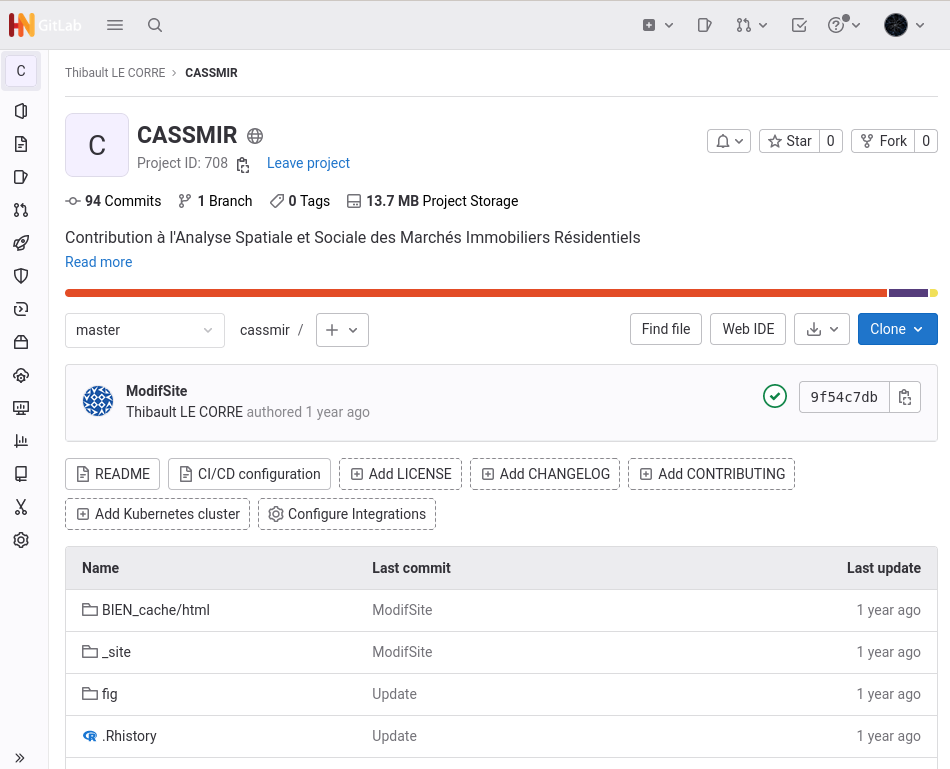This screenshot has width=950, height=769.
Task: Click the Leave project link
Action: (x=308, y=163)
